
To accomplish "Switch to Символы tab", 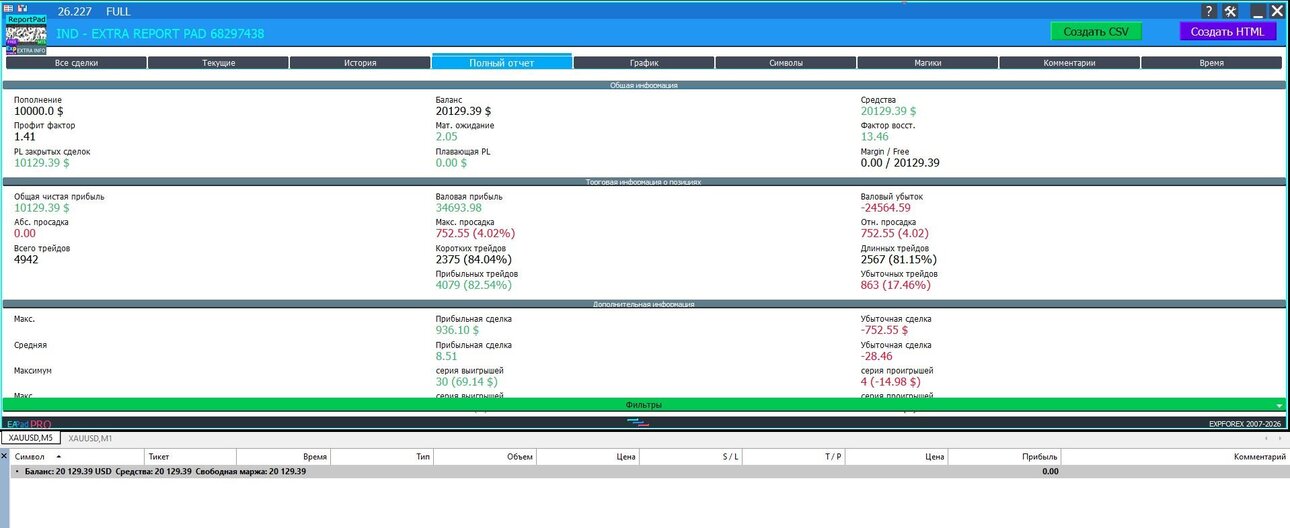I will coord(786,63).
